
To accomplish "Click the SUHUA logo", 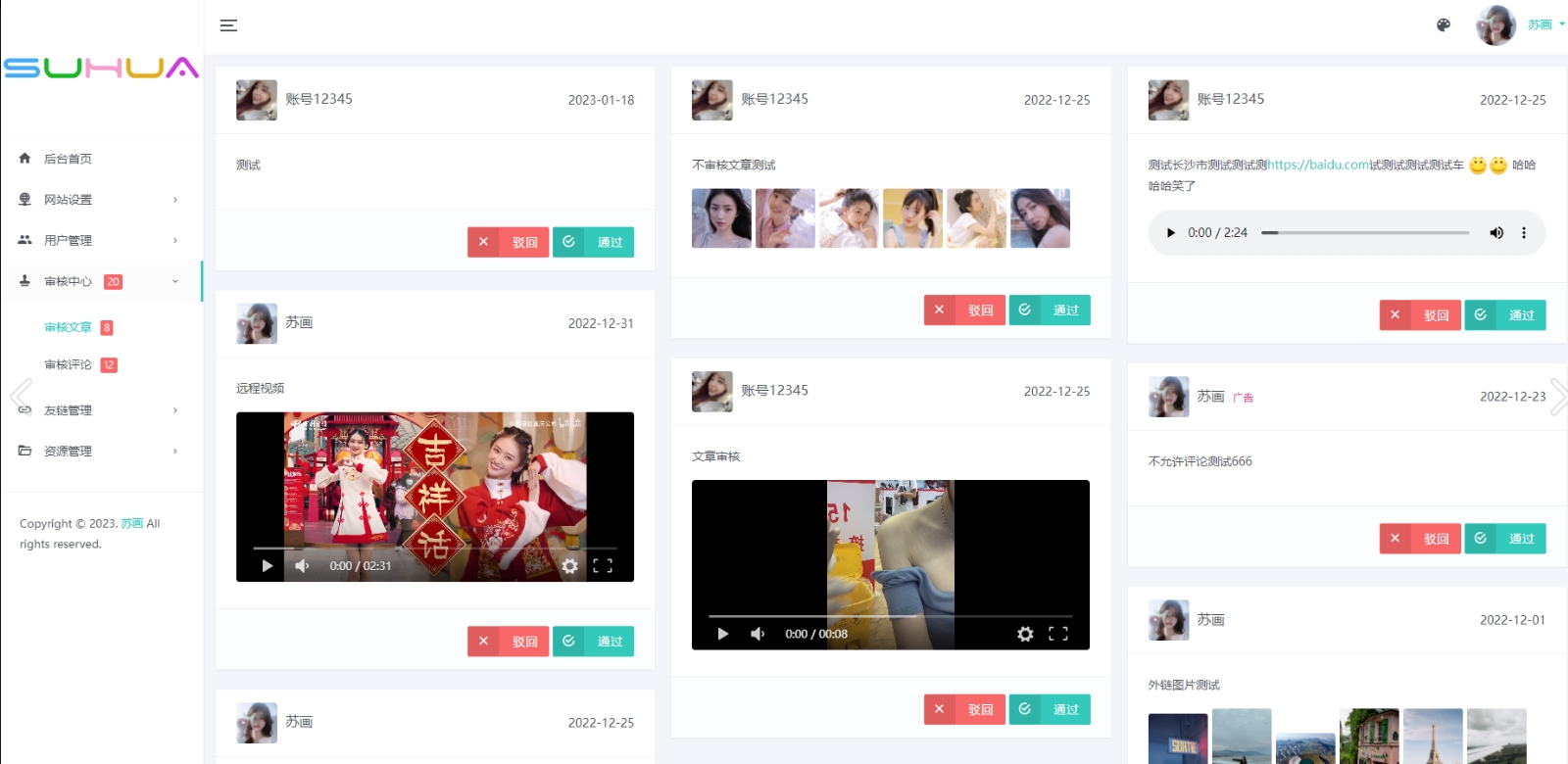I will pyautogui.click(x=101, y=68).
